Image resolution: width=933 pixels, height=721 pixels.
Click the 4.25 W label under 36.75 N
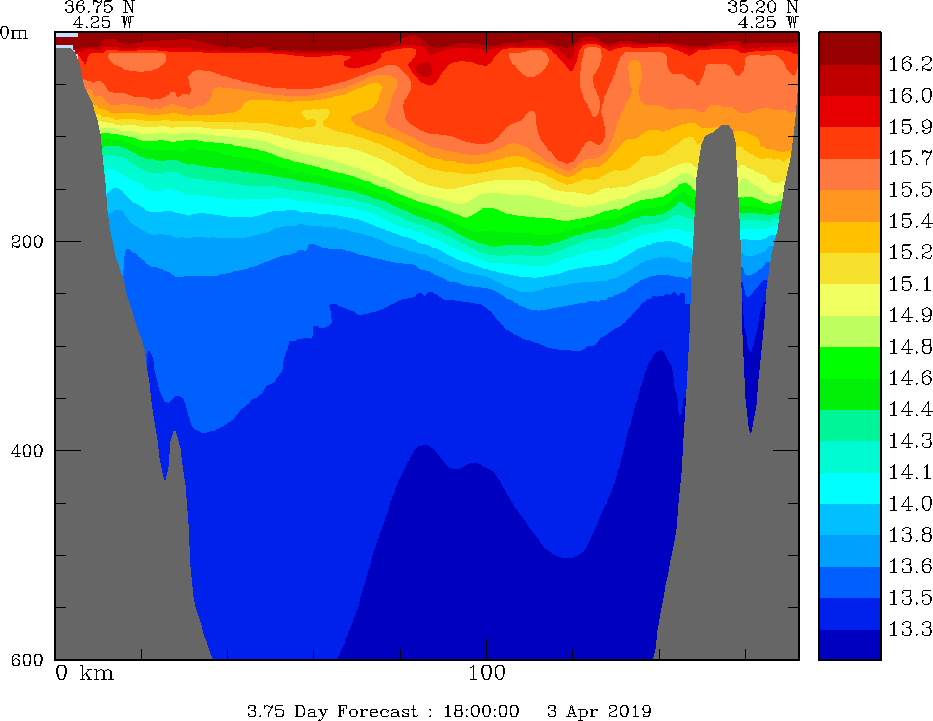(x=103, y=23)
